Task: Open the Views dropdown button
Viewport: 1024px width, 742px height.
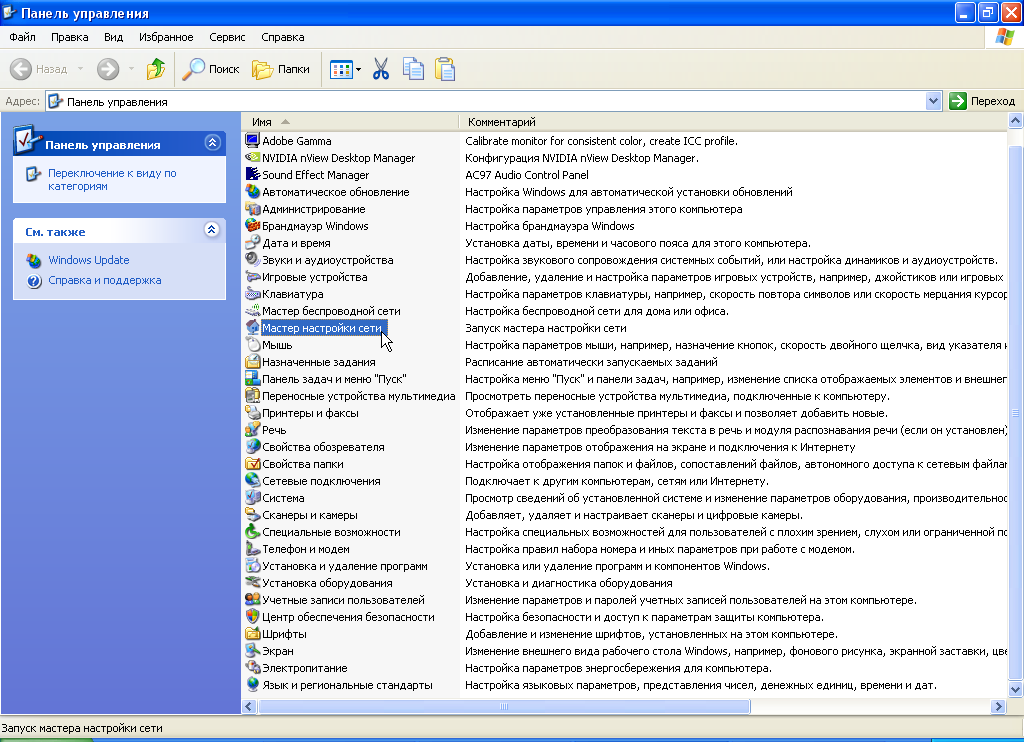Action: 345,69
